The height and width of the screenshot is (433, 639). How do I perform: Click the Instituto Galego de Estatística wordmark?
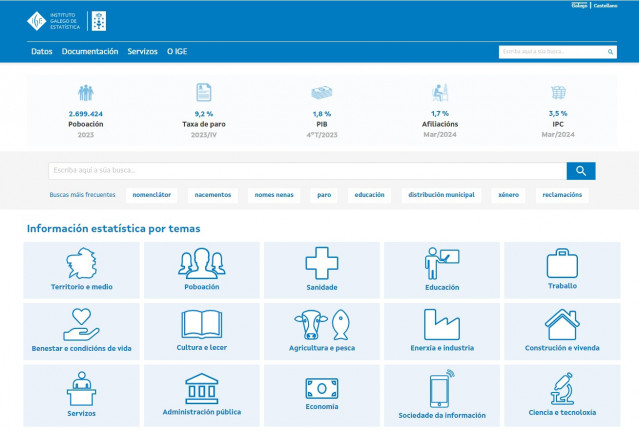65,21
